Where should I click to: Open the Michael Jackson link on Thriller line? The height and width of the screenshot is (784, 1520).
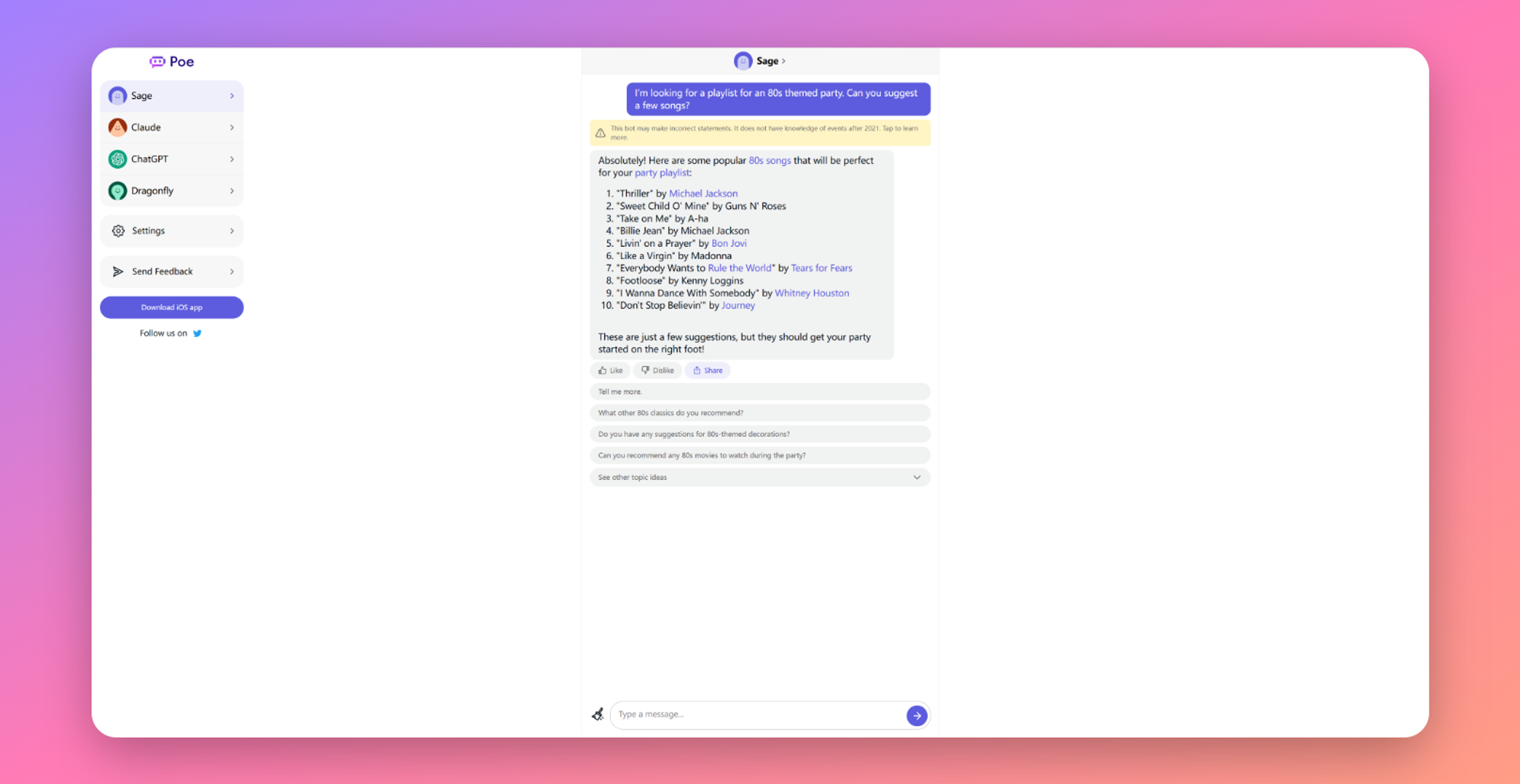coord(703,194)
